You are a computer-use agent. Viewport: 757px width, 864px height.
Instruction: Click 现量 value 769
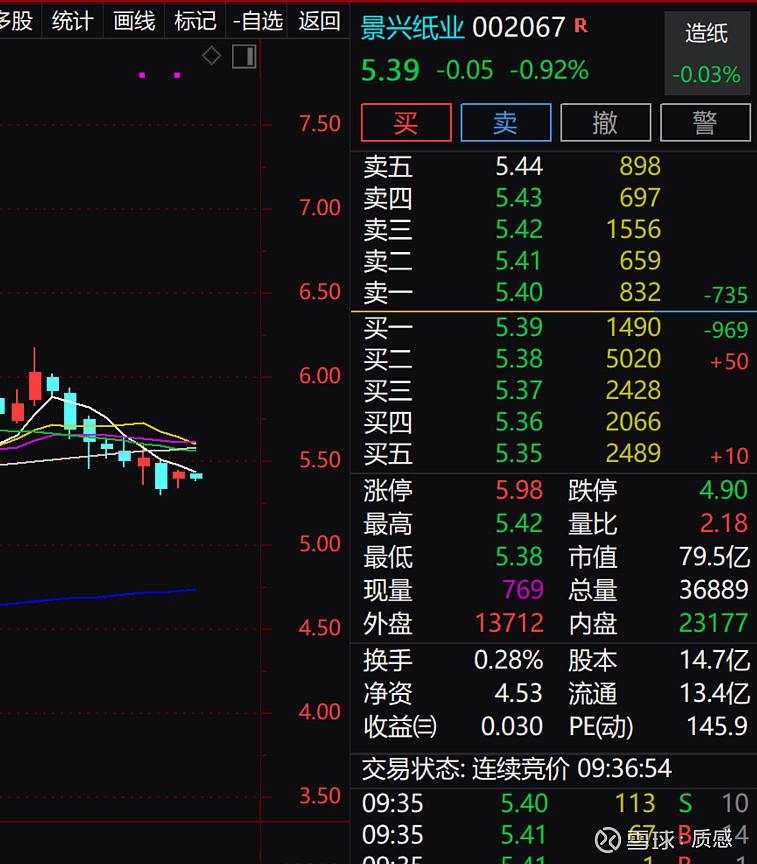[x=523, y=590]
